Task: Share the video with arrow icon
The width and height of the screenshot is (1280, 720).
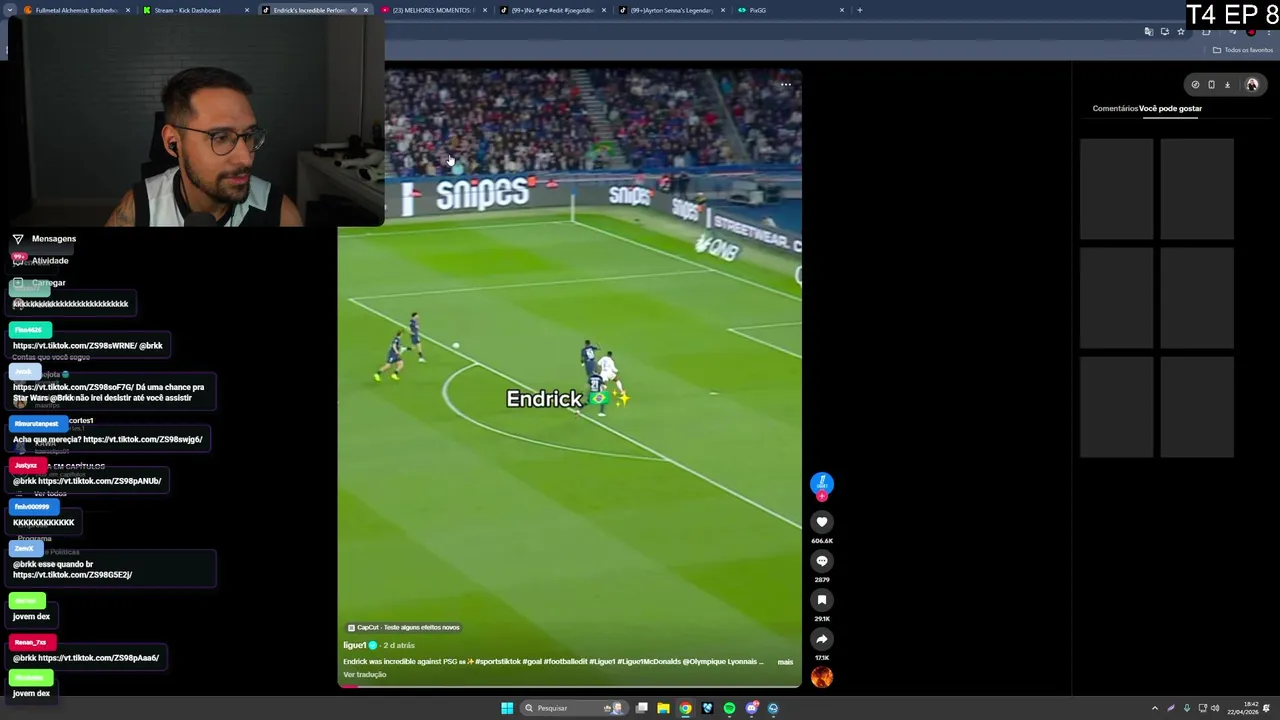Action: coord(822,639)
